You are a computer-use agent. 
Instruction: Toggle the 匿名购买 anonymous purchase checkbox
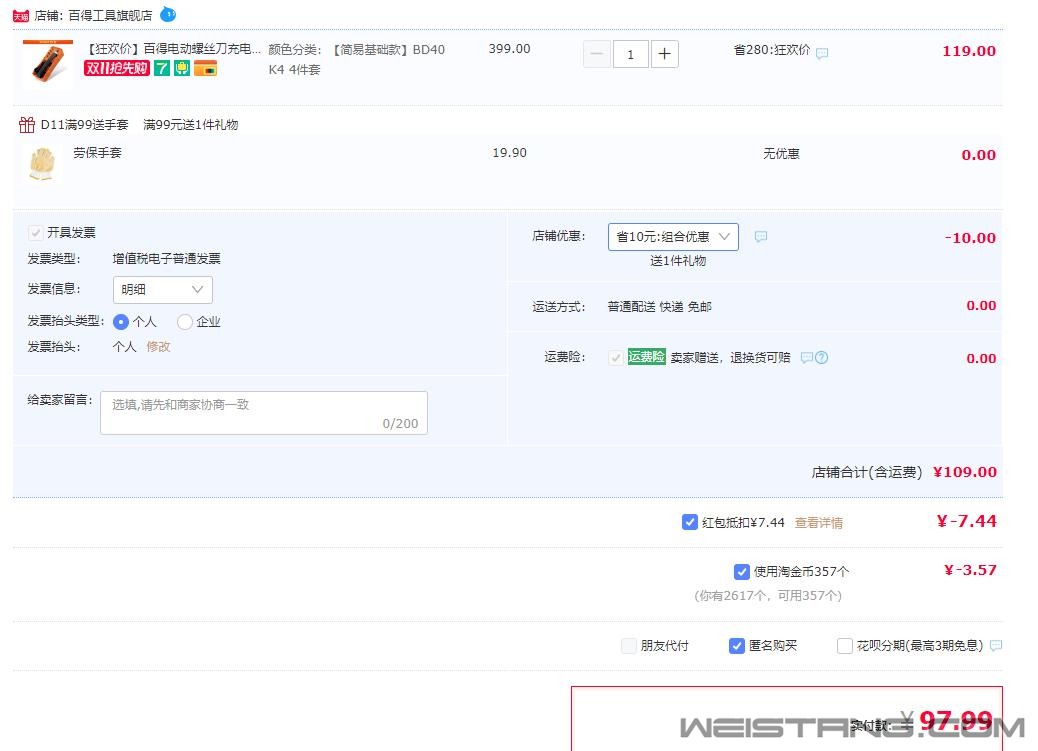pos(736,646)
